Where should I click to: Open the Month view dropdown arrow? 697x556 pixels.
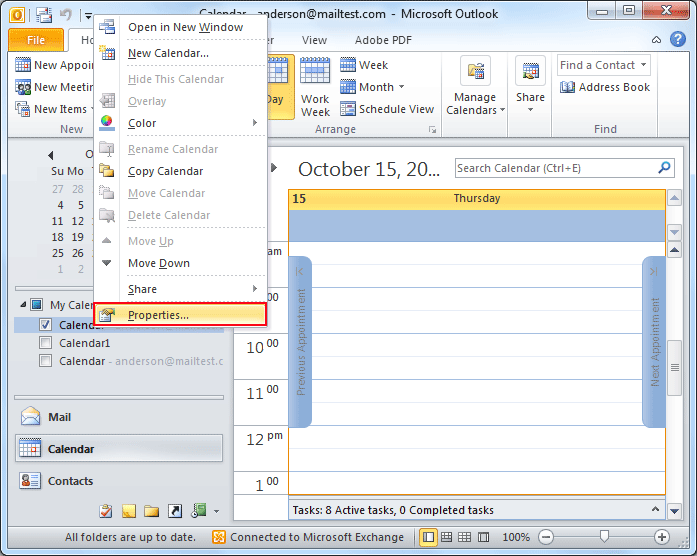coord(401,87)
